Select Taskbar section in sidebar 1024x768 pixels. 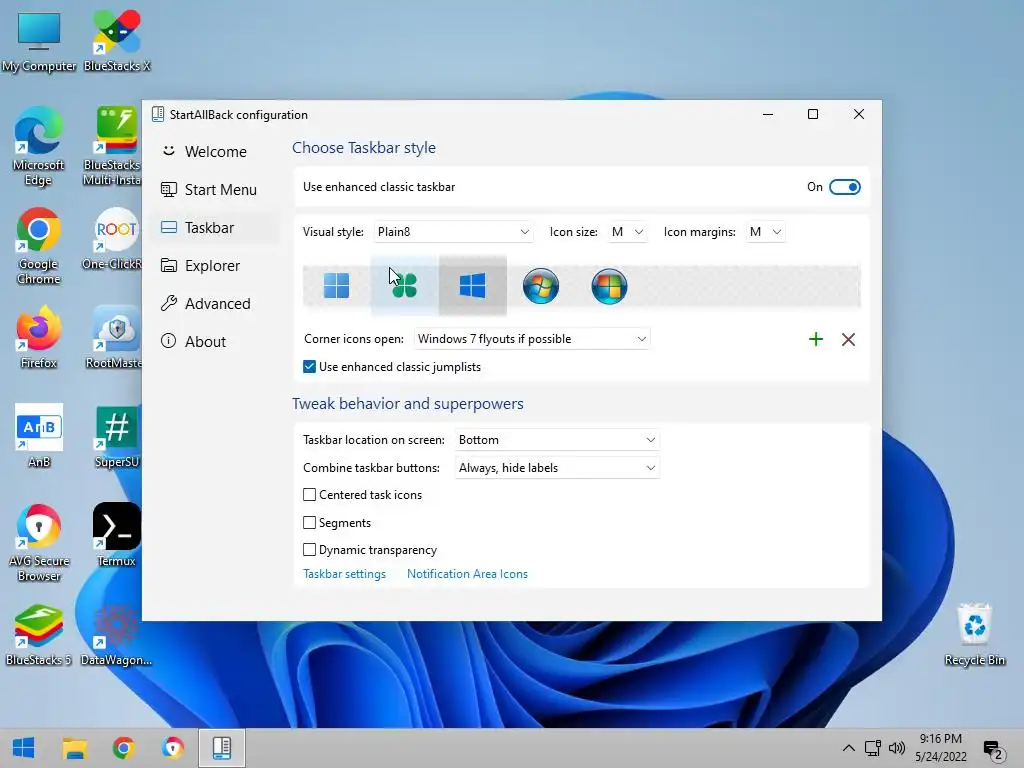click(x=214, y=228)
